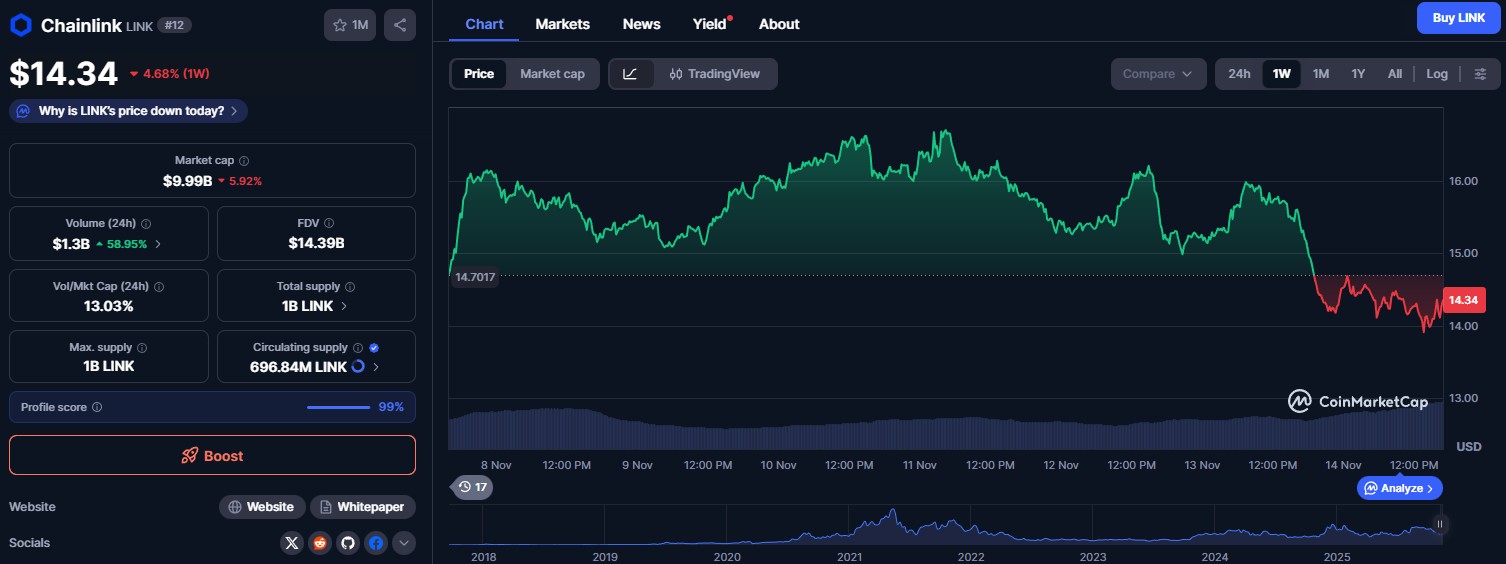Switch to TradingView chart mode
The height and width of the screenshot is (564, 1506).
715,74
